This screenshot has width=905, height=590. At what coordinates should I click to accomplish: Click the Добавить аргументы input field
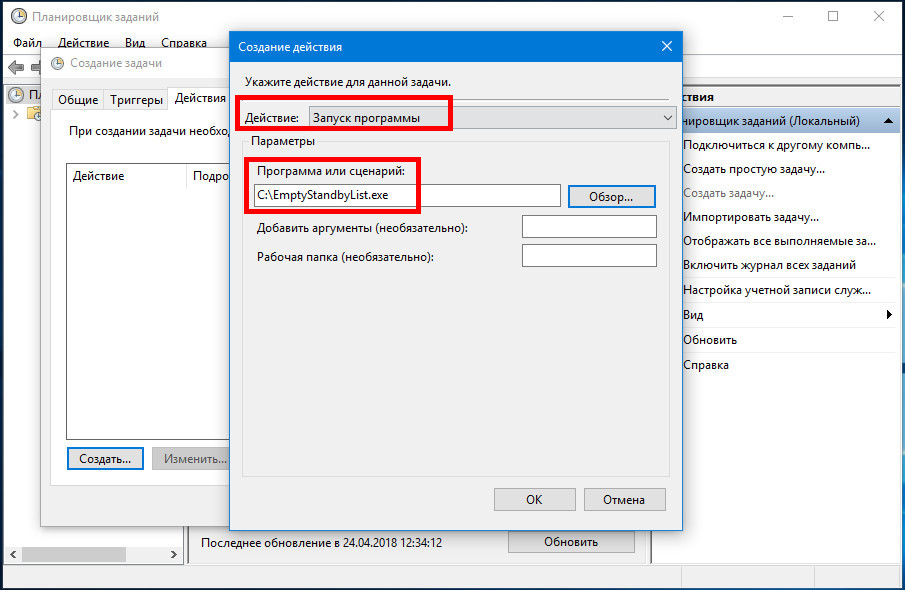(x=589, y=226)
